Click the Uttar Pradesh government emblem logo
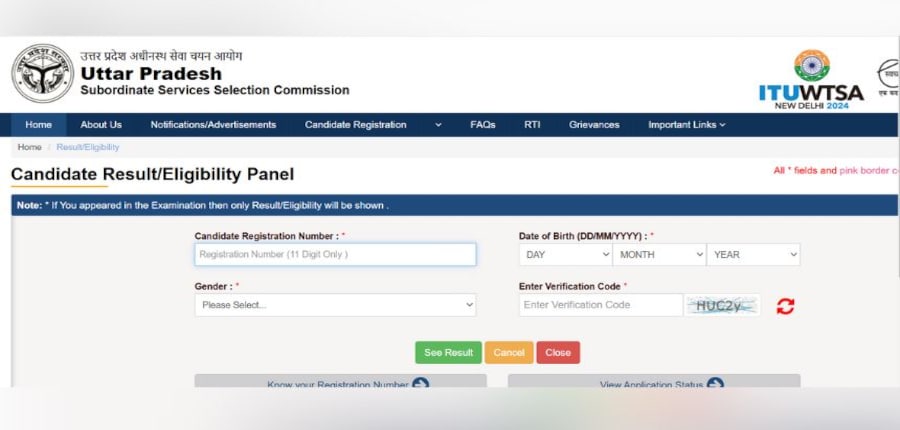Viewport: 900px width, 430px height. [41, 74]
